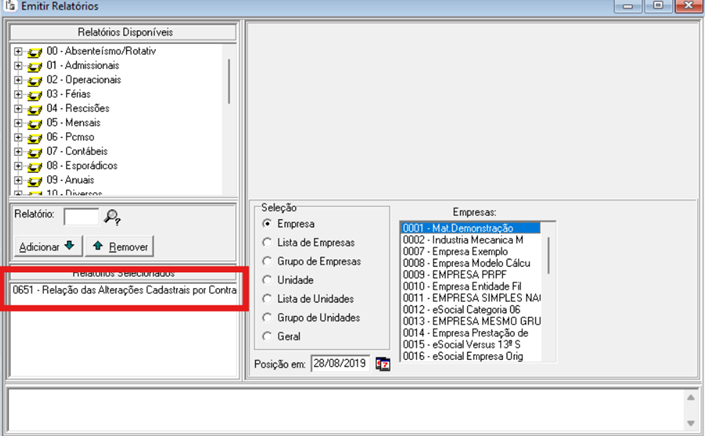Screen dimensions: 705x436
Task: Click folder icon of 04 - Rescisões
Action: (x=34, y=108)
